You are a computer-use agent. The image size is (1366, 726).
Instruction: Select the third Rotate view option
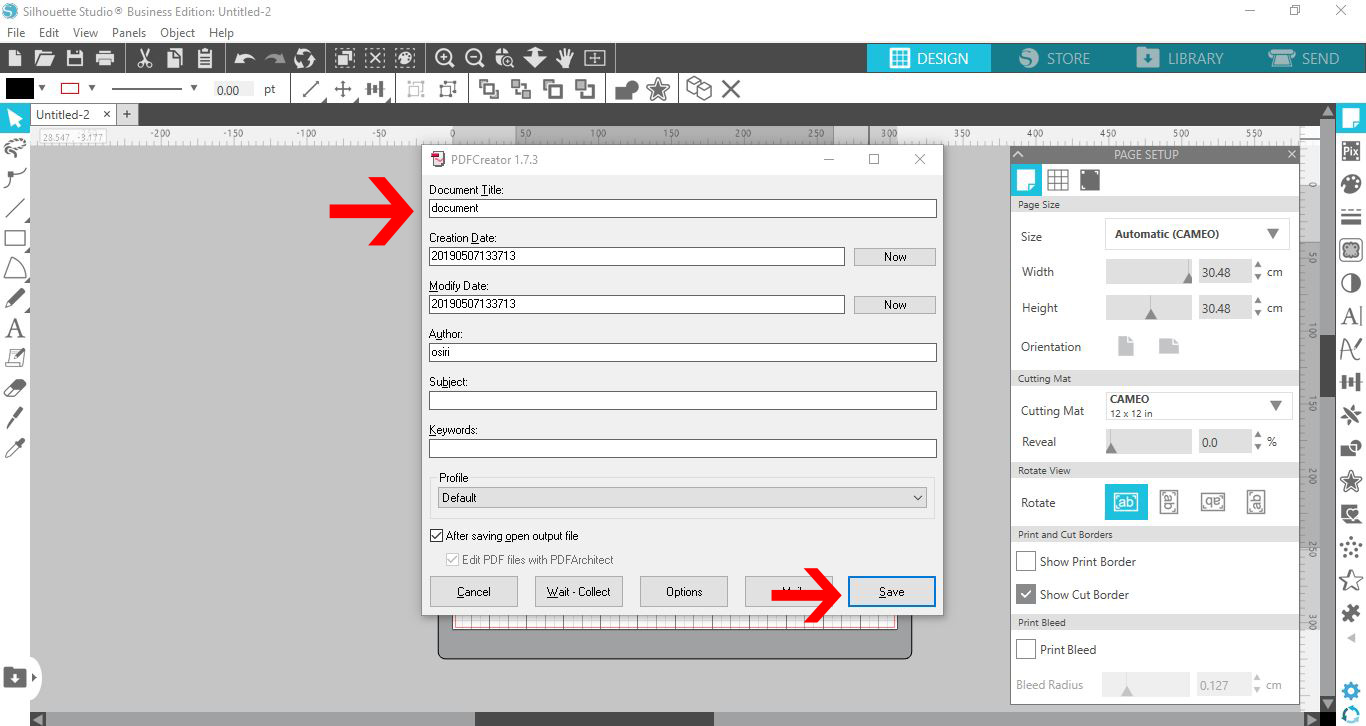1212,502
